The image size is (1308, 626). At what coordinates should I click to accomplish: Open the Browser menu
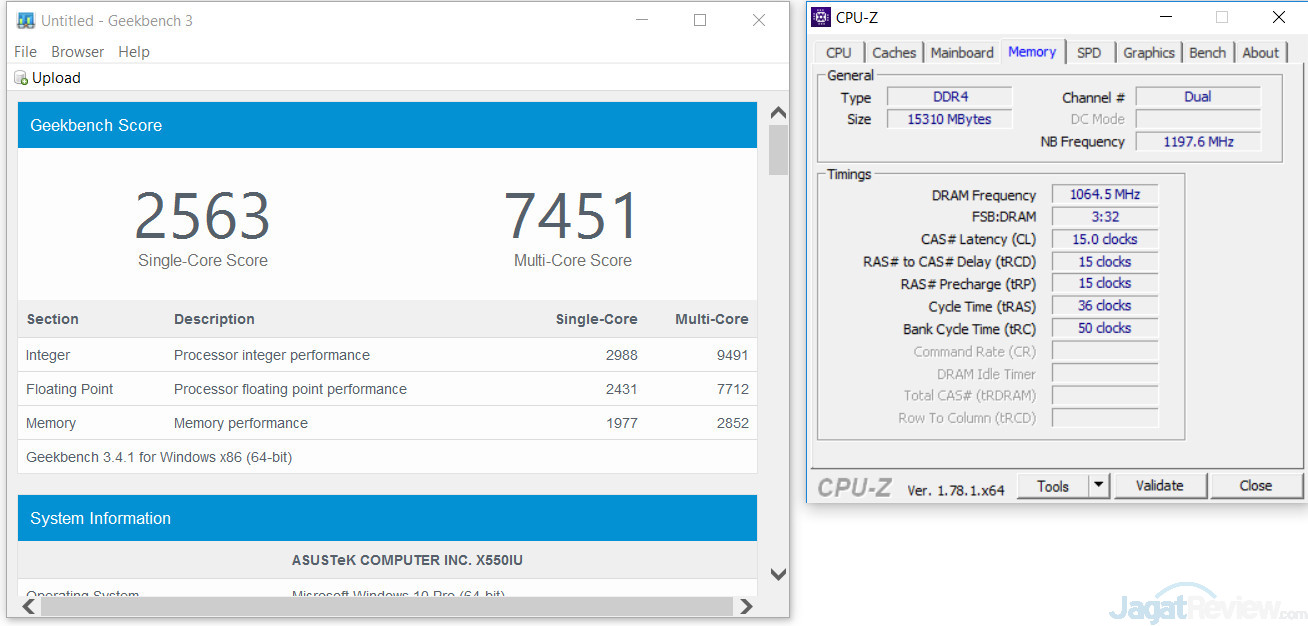point(77,52)
